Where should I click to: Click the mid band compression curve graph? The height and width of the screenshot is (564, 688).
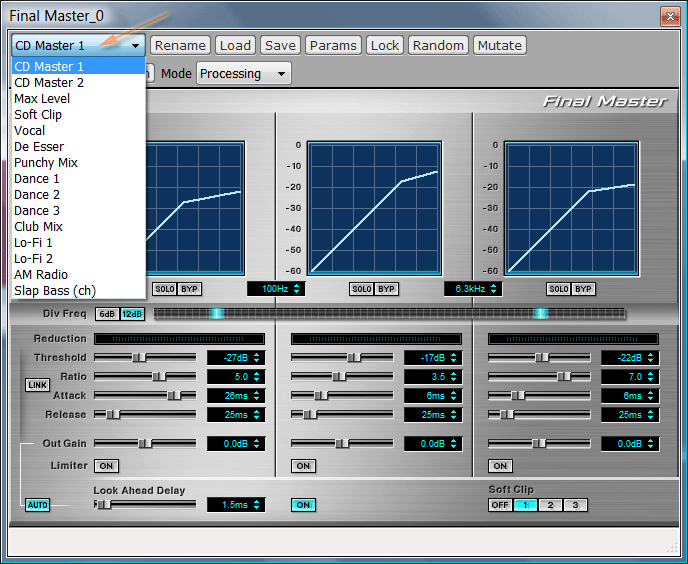pos(374,208)
